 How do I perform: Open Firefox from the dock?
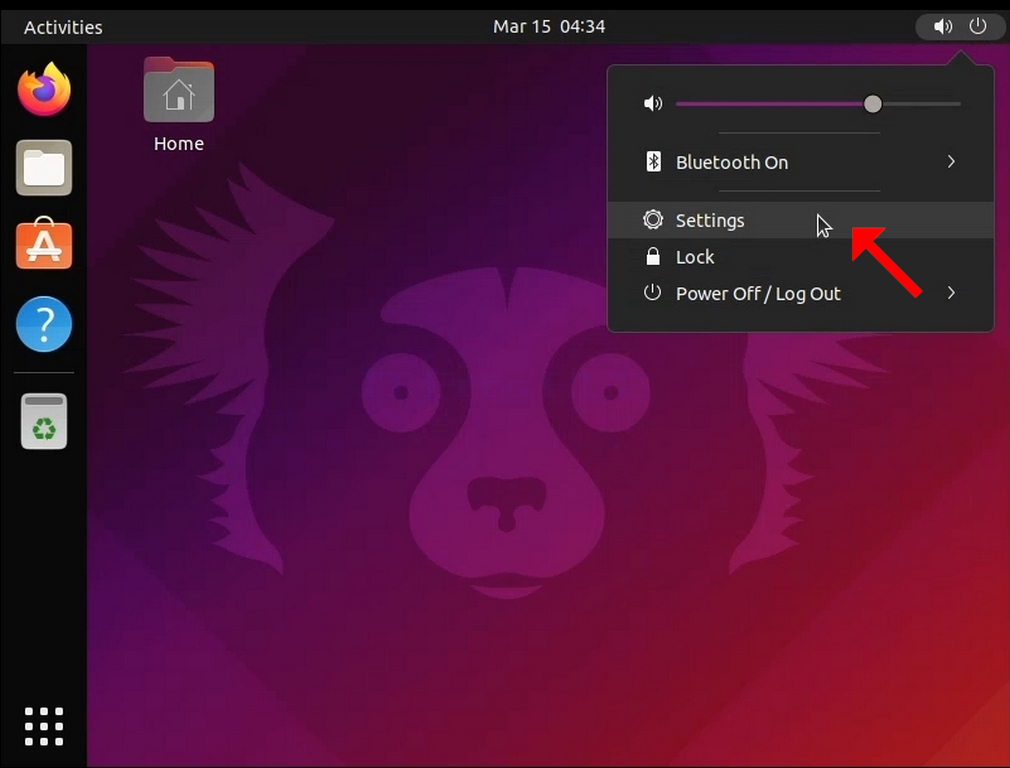[44, 89]
